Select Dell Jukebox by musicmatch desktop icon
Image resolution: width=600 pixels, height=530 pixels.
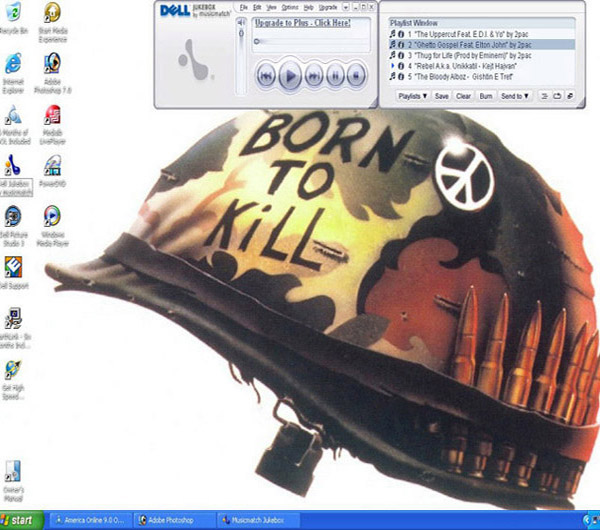point(15,175)
